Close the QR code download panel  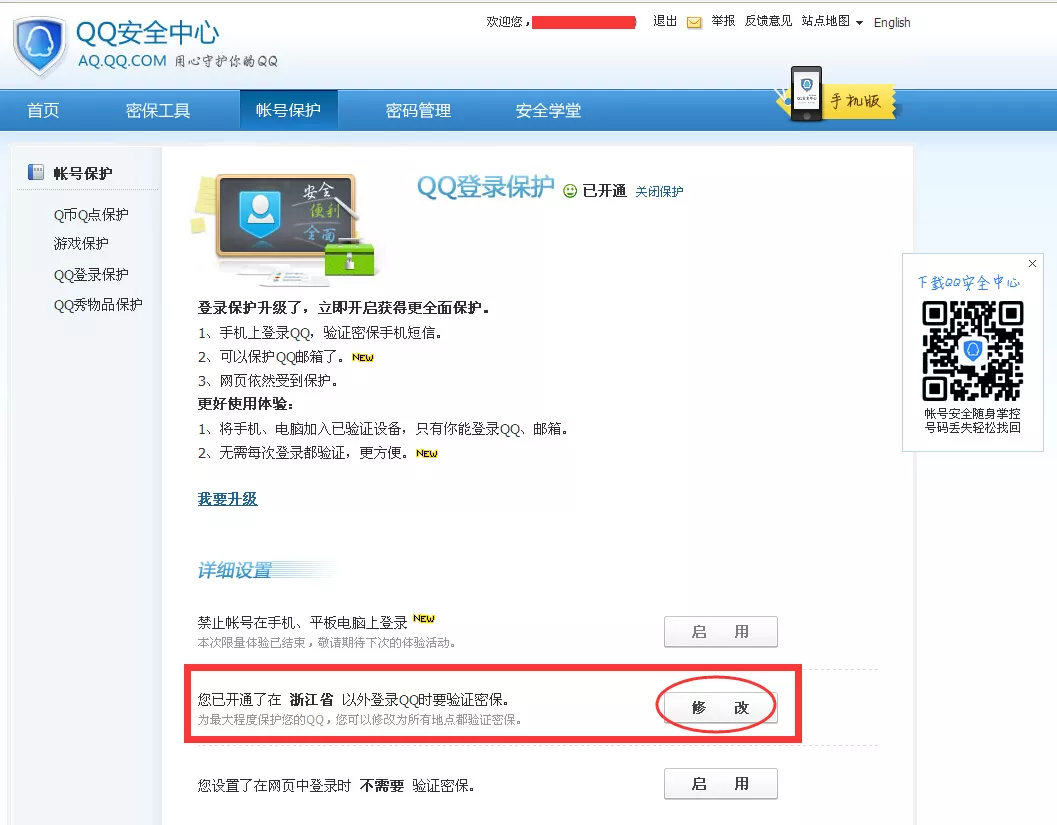pos(1032,263)
